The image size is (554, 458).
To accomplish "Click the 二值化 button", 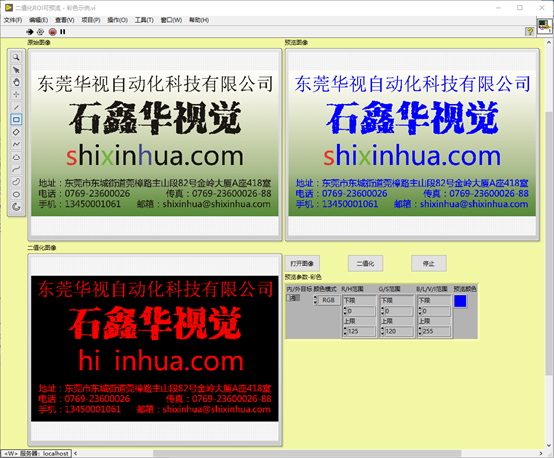I will click(365, 263).
